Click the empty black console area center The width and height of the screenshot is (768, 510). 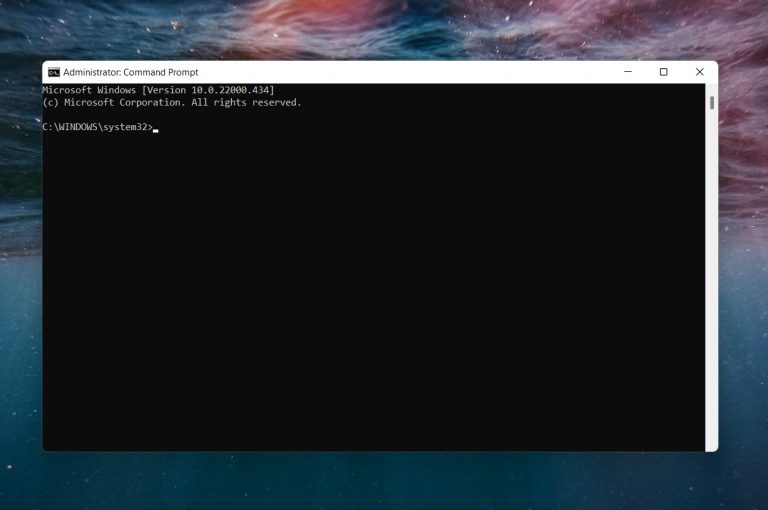[375, 290]
